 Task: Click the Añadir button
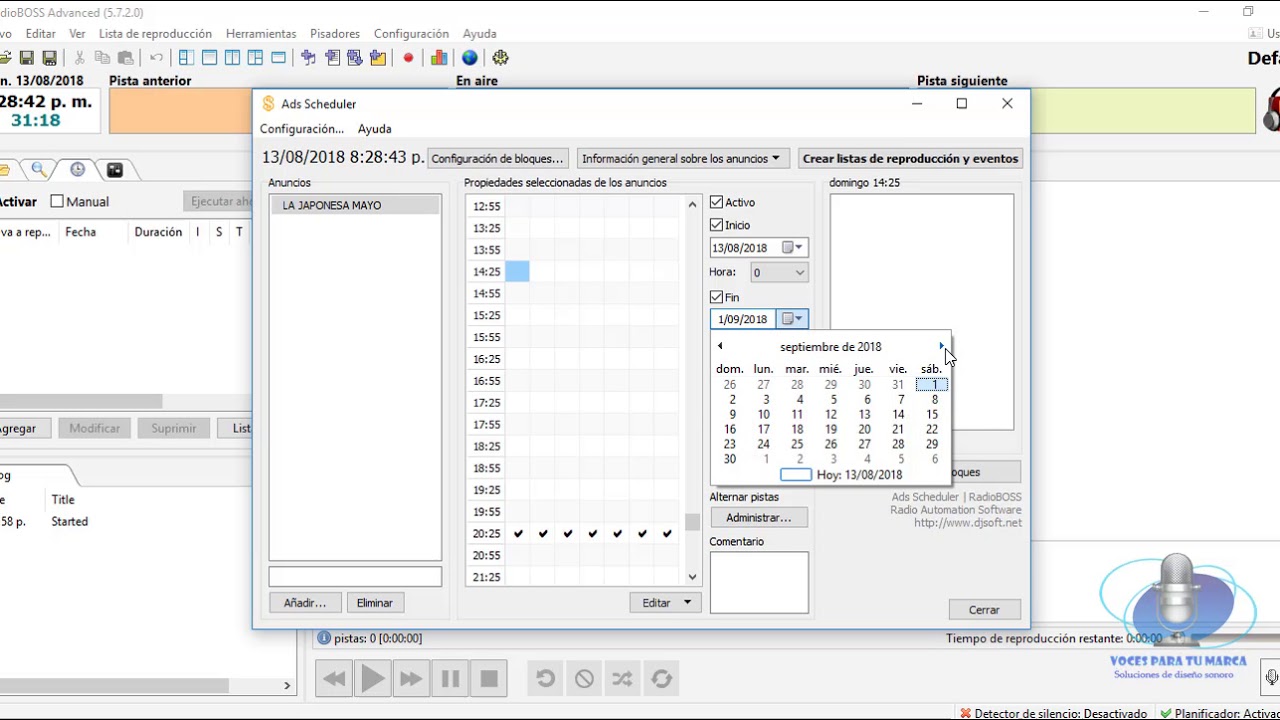305,603
